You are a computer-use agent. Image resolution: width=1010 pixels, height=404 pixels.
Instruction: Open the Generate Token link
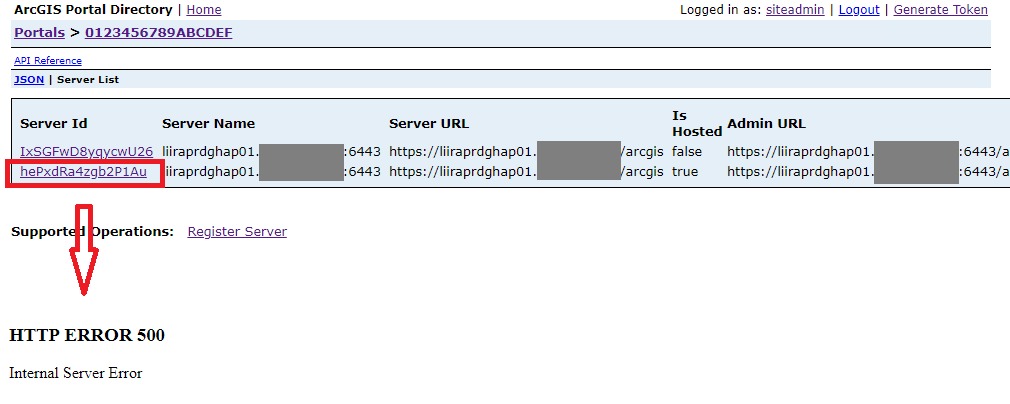(940, 10)
